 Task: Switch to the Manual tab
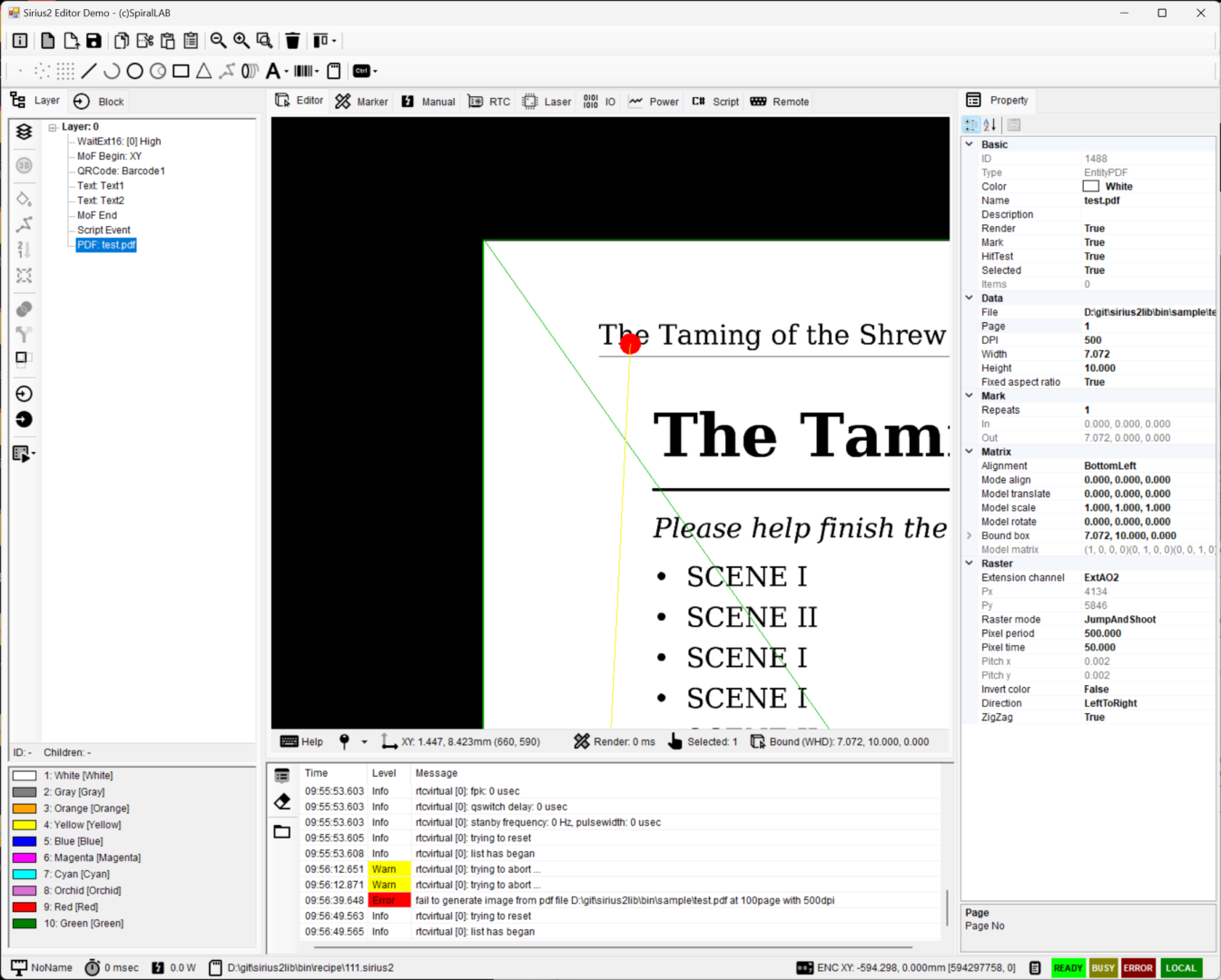[x=428, y=102]
